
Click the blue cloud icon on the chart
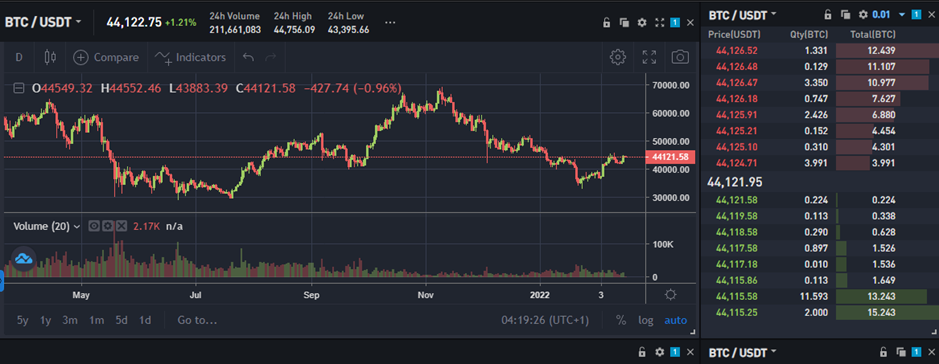(23, 259)
